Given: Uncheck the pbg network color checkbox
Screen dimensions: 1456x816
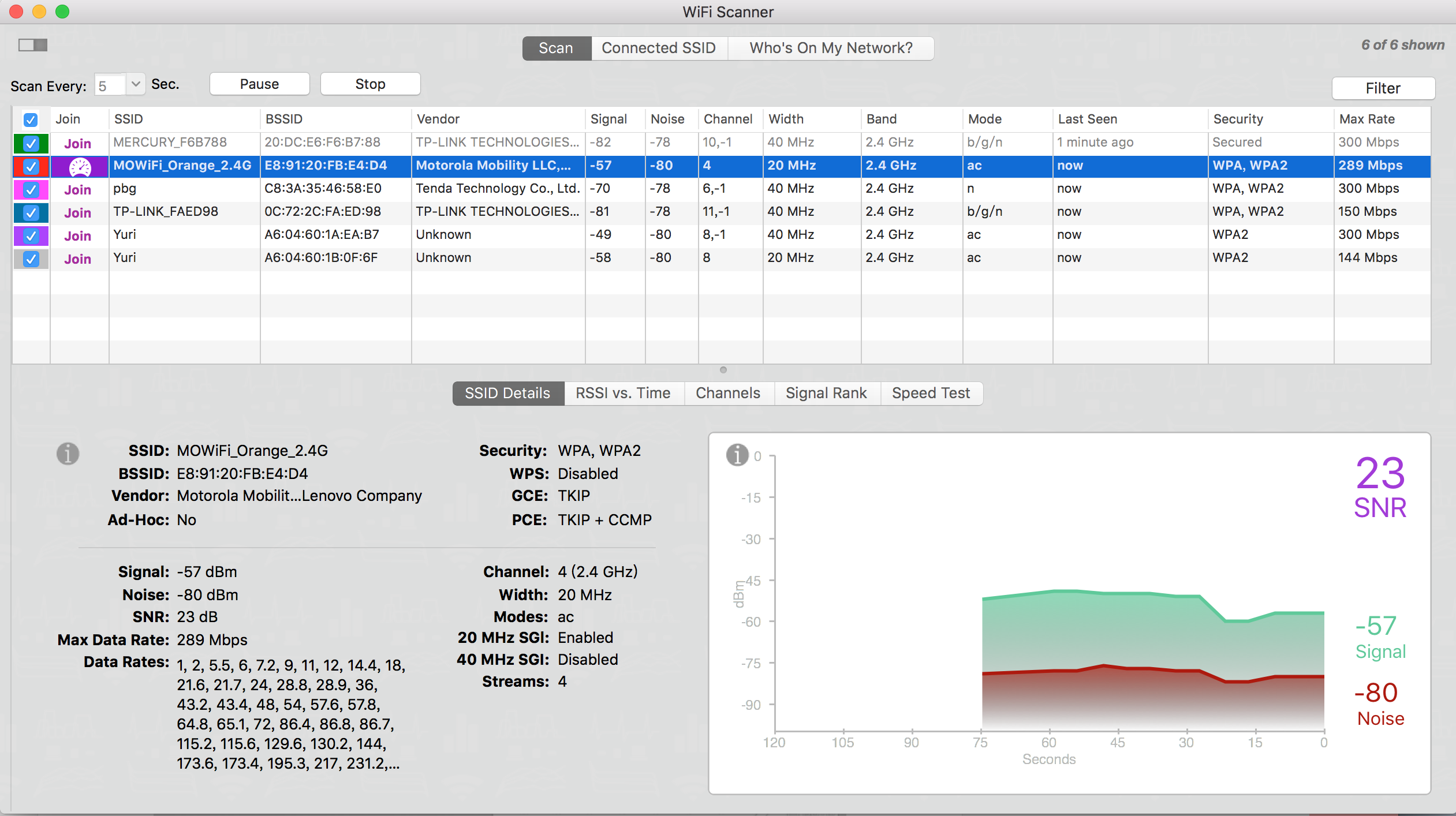Looking at the screenshot, I should 31,189.
